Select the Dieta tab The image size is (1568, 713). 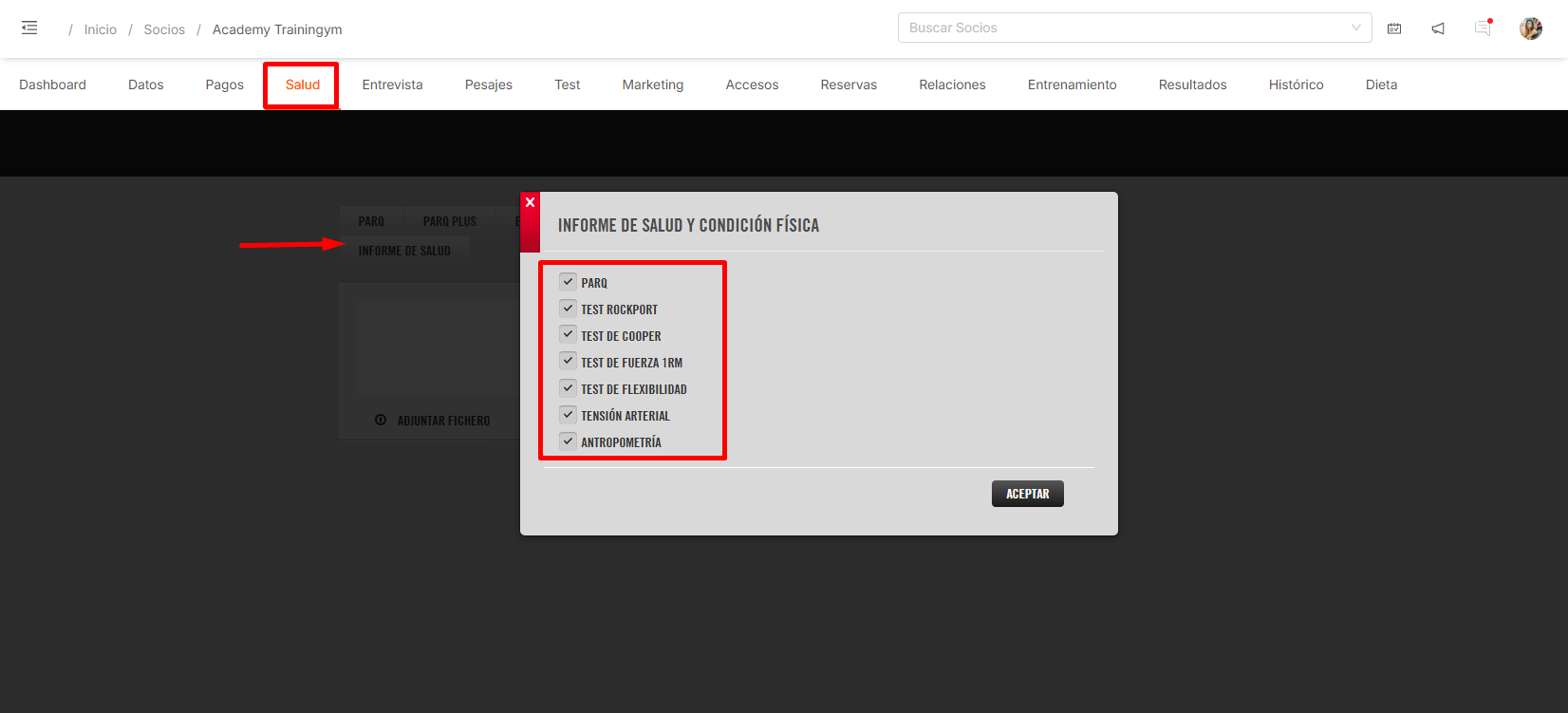(x=1381, y=84)
